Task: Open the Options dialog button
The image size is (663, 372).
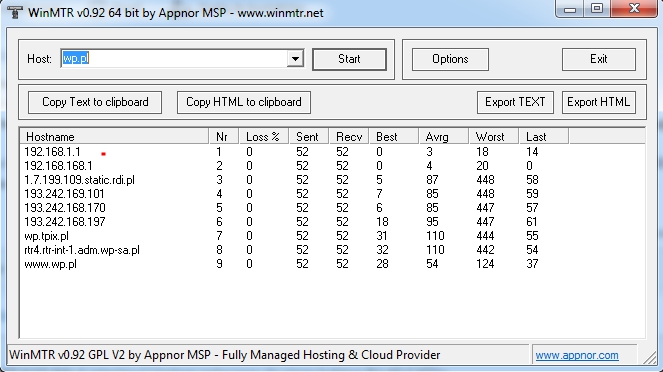Action: [x=450, y=59]
